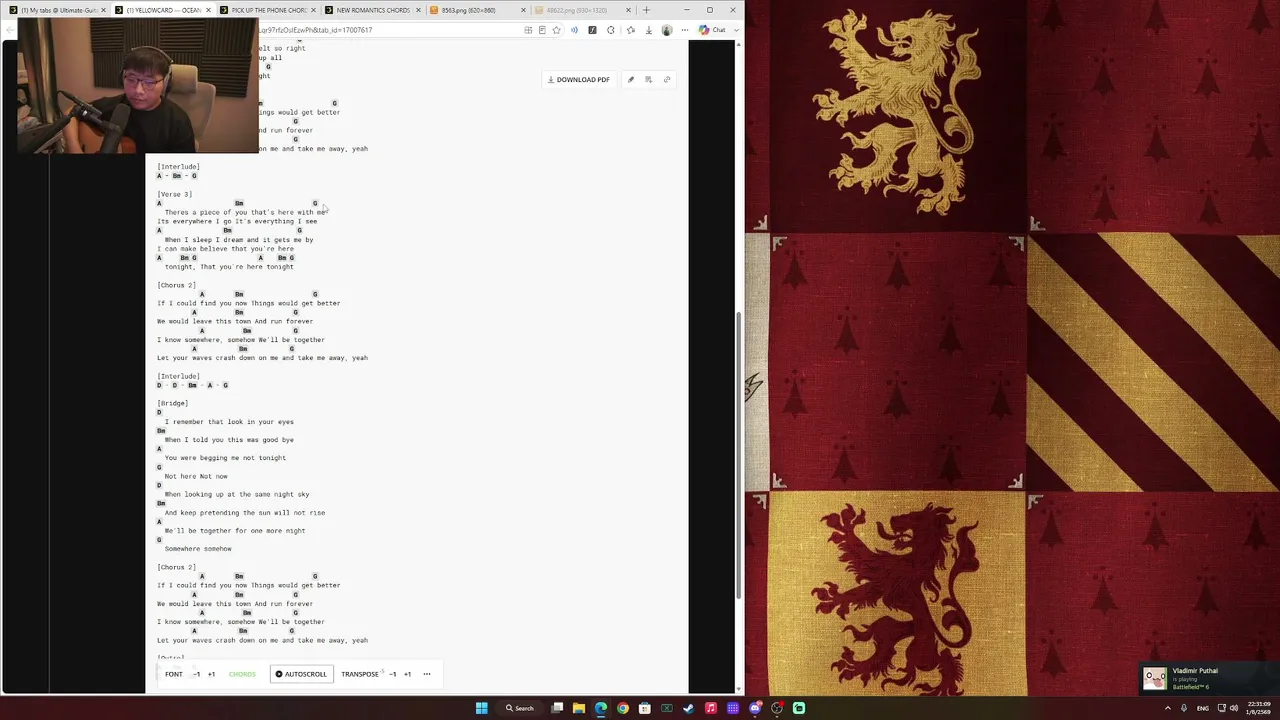Increase font size with the +1 button
The height and width of the screenshot is (720, 1280).
(211, 674)
